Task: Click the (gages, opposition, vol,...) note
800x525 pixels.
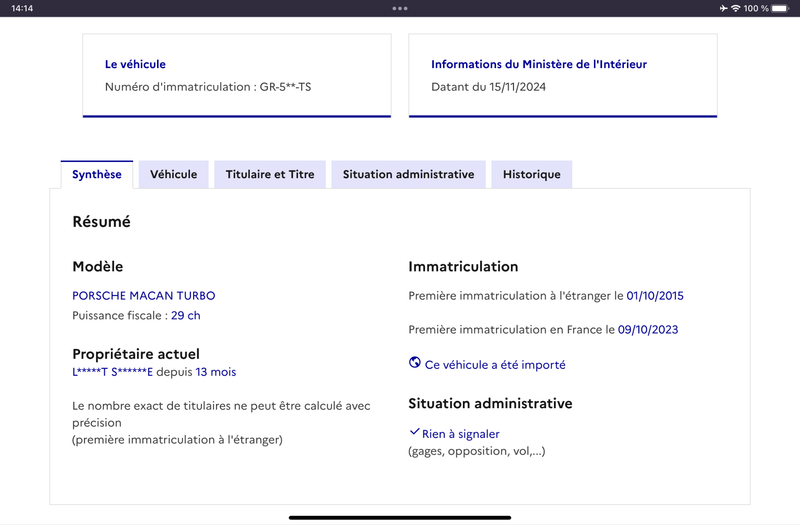Action: (477, 451)
